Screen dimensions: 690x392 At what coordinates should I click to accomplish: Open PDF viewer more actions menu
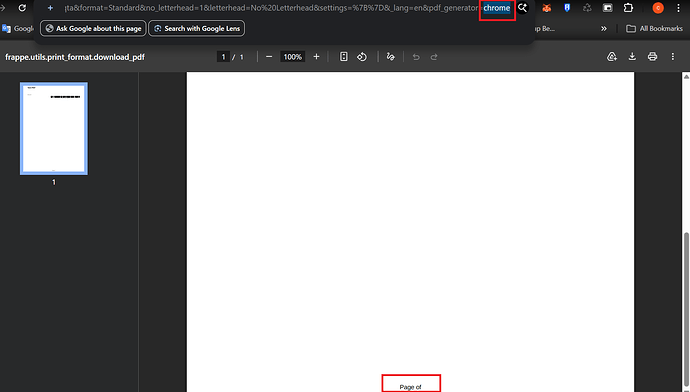(672, 57)
